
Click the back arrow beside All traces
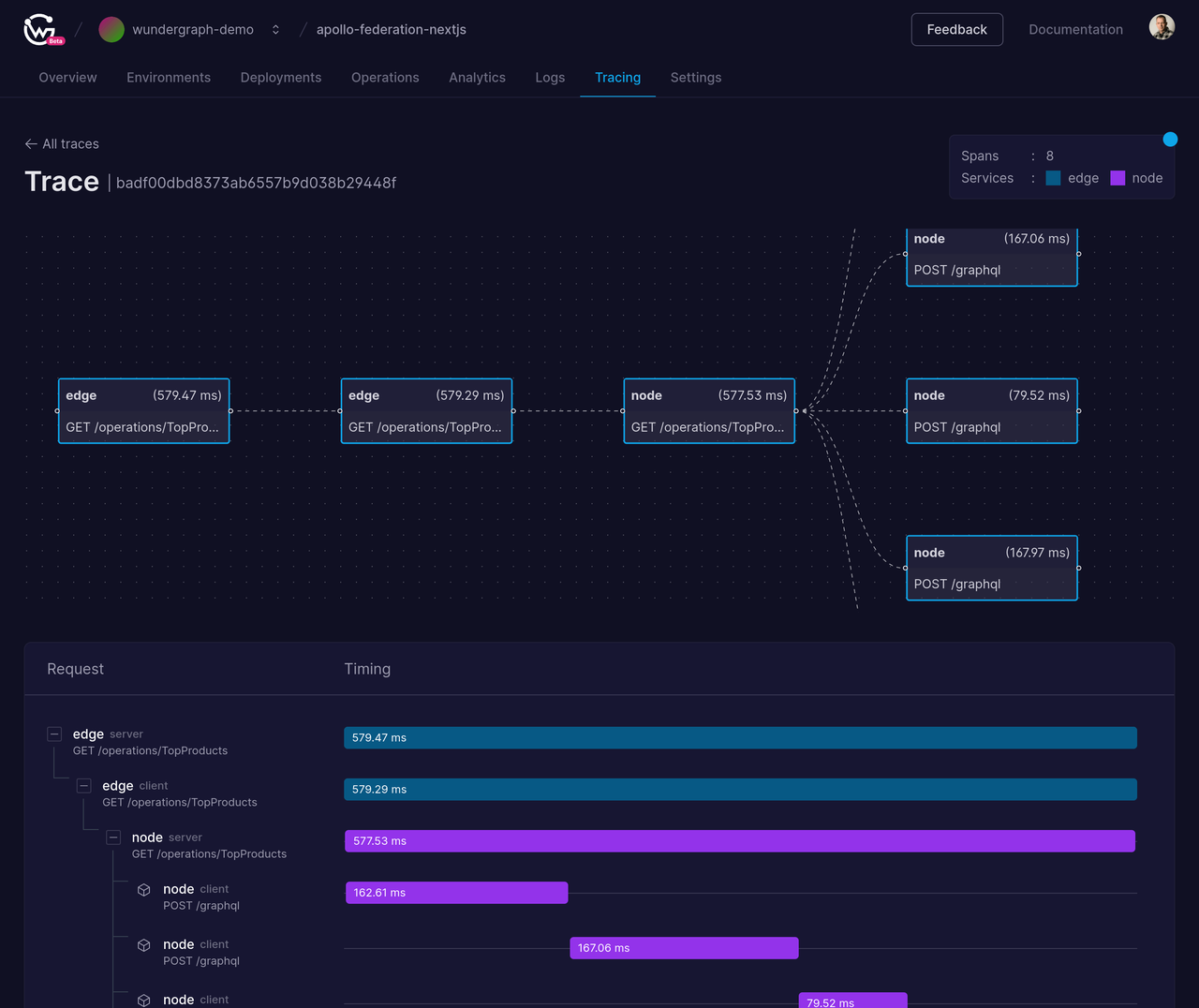tap(31, 143)
